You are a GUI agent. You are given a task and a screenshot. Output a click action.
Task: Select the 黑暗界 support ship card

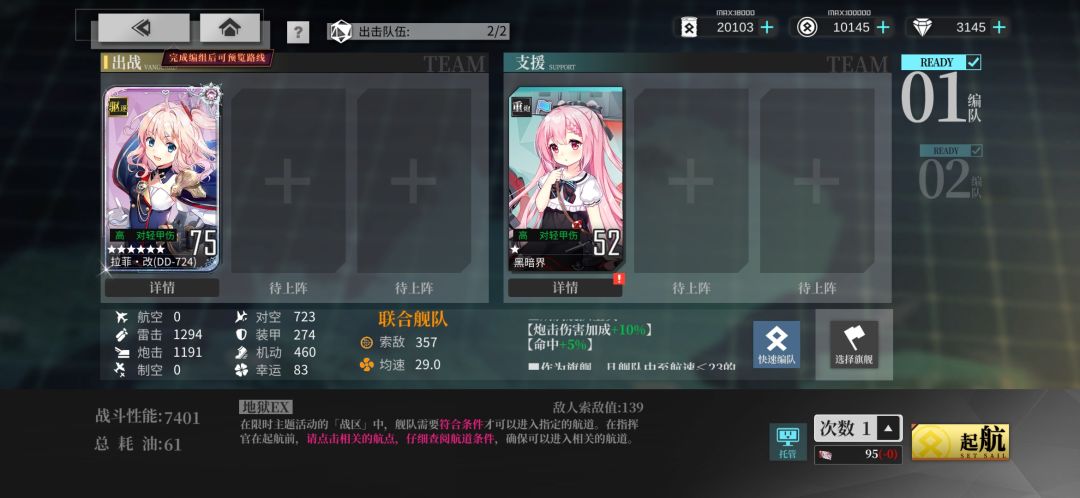point(565,179)
